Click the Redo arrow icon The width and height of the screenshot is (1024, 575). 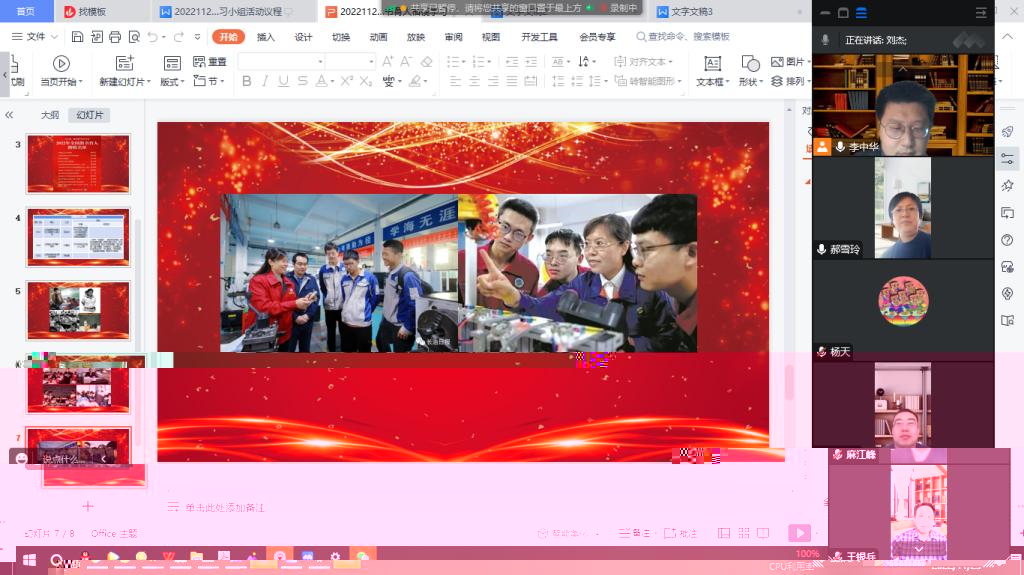(x=178, y=37)
